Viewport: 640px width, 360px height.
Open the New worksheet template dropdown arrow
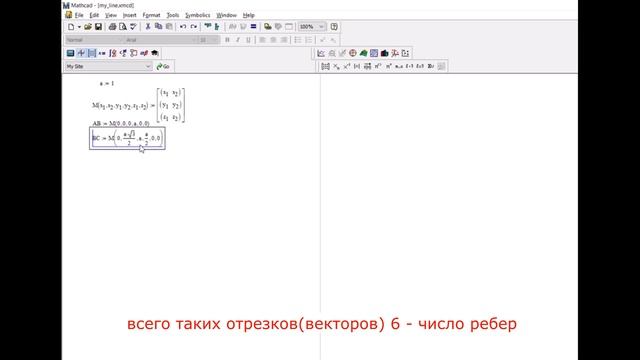click(x=79, y=27)
